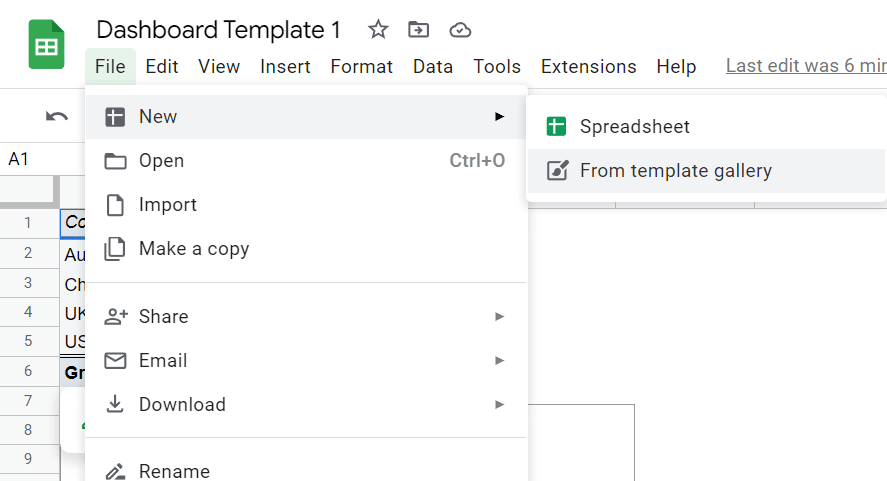Open the Tools menu
The height and width of the screenshot is (481, 887).
[x=497, y=67]
